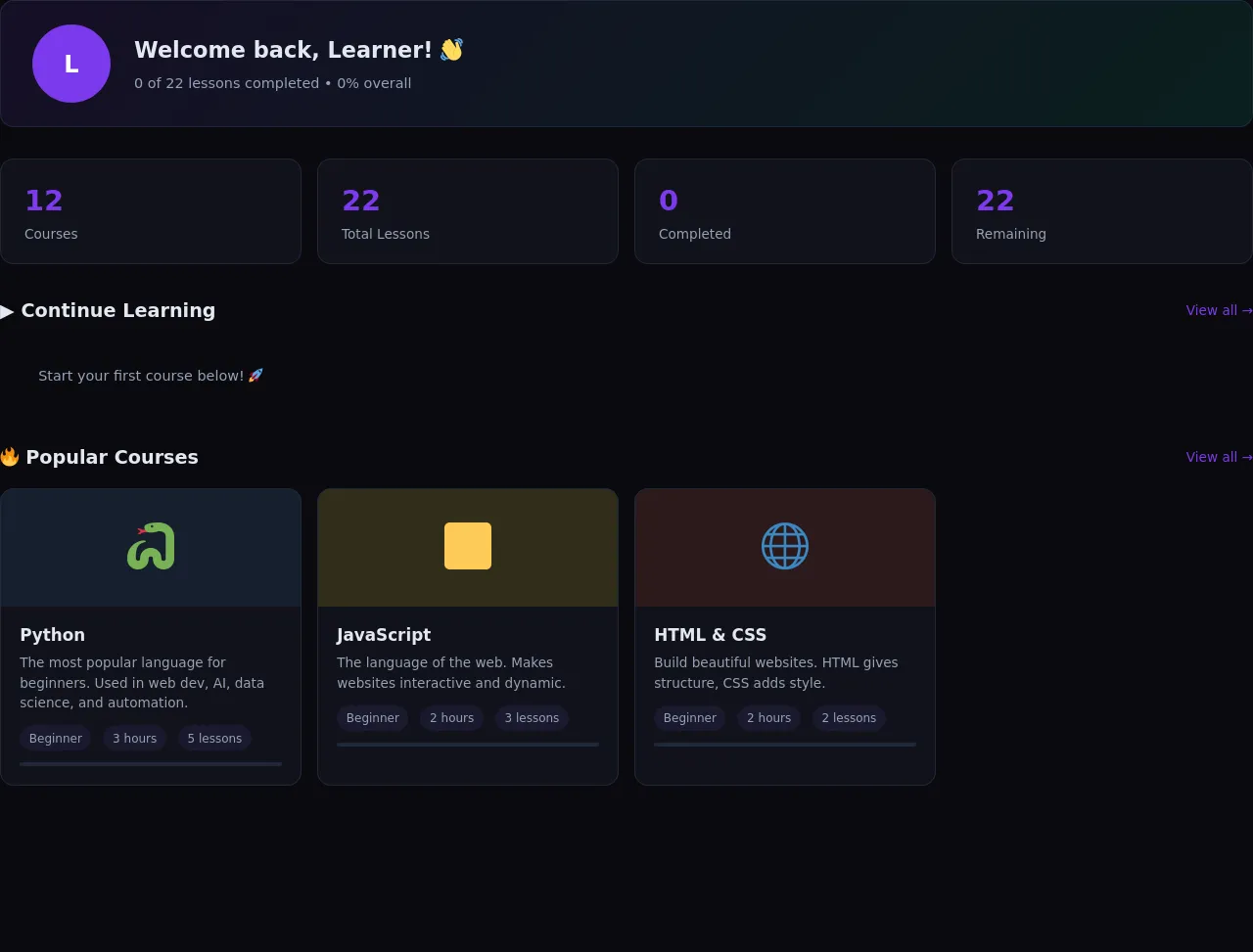This screenshot has width=1253, height=952.
Task: Click the Beginner tag on Python card
Action: pyautogui.click(x=56, y=739)
